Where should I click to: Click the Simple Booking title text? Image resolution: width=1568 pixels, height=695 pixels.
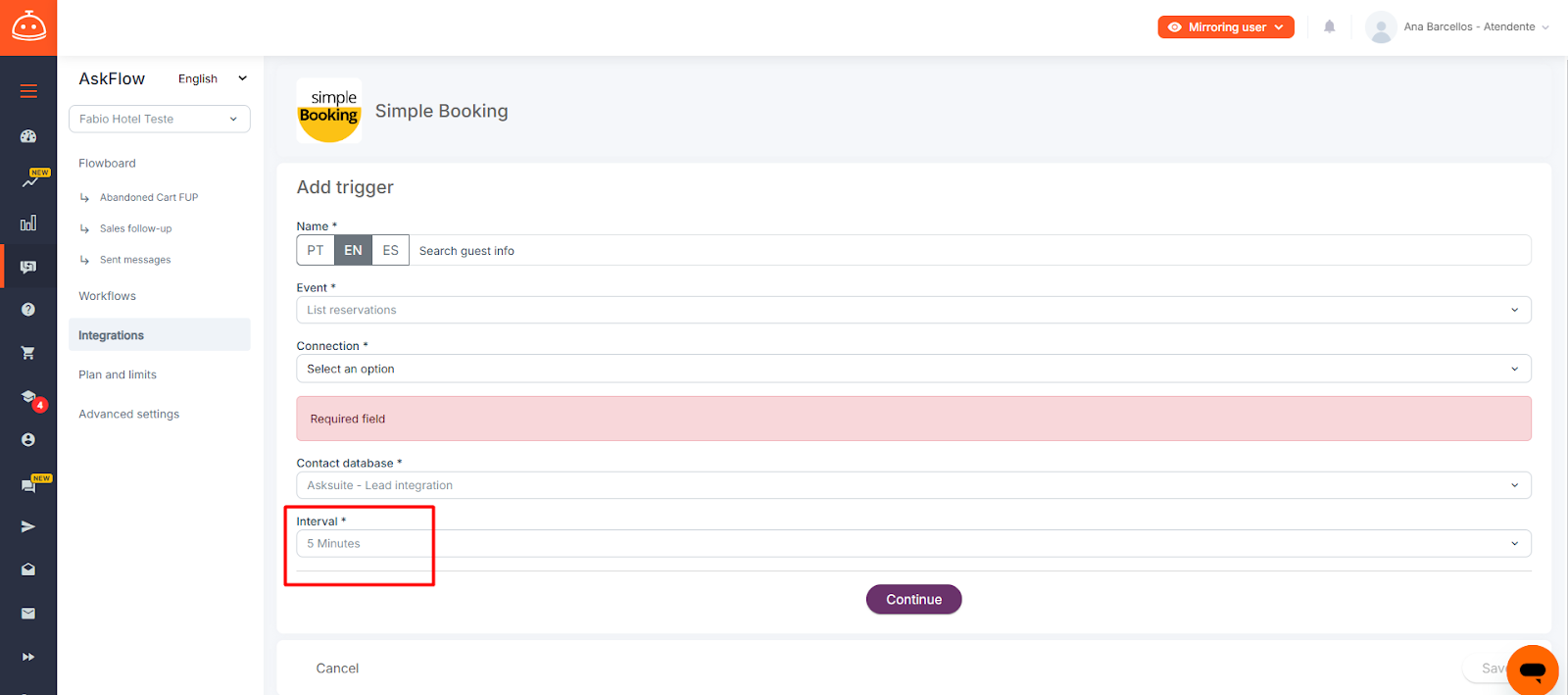[x=442, y=111]
